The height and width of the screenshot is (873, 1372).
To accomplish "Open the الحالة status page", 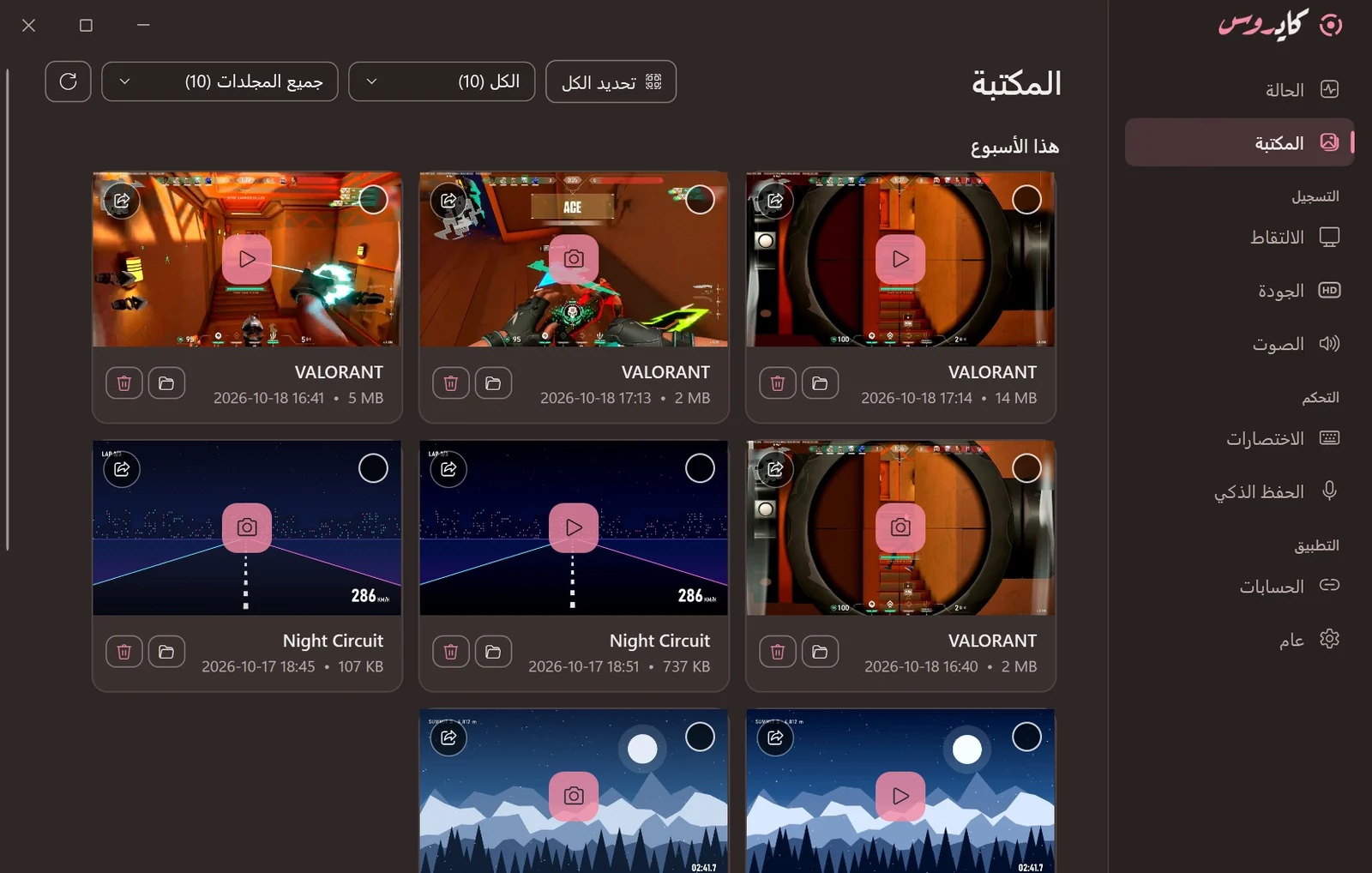I will click(x=1239, y=90).
